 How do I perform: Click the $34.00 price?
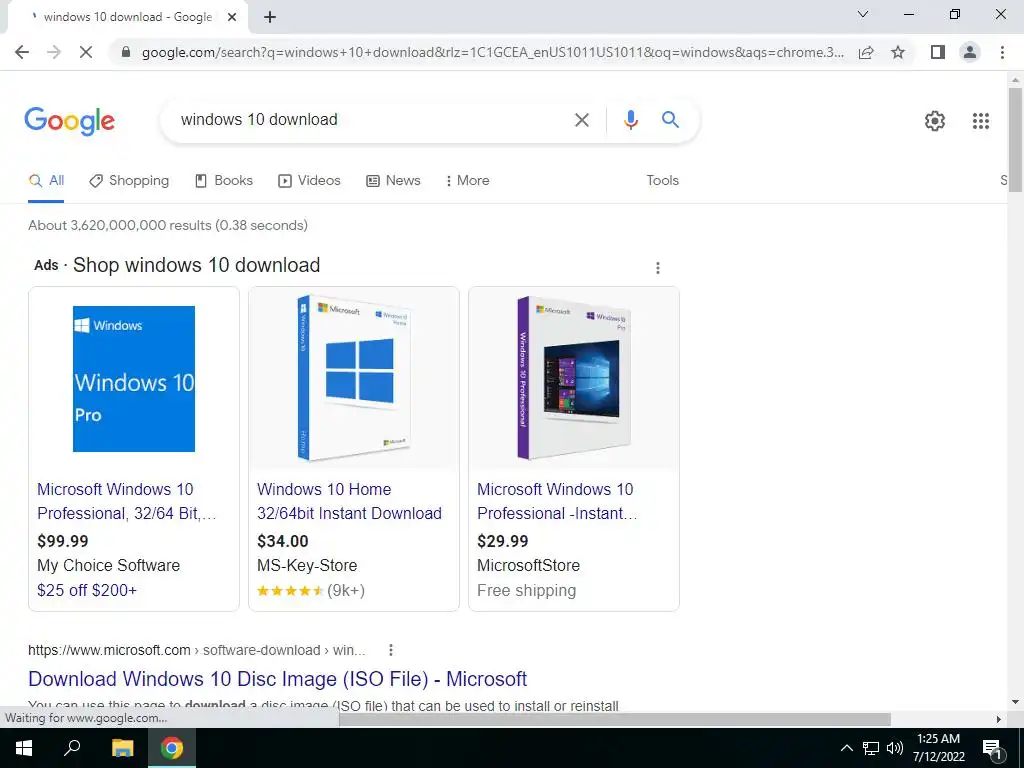282,541
